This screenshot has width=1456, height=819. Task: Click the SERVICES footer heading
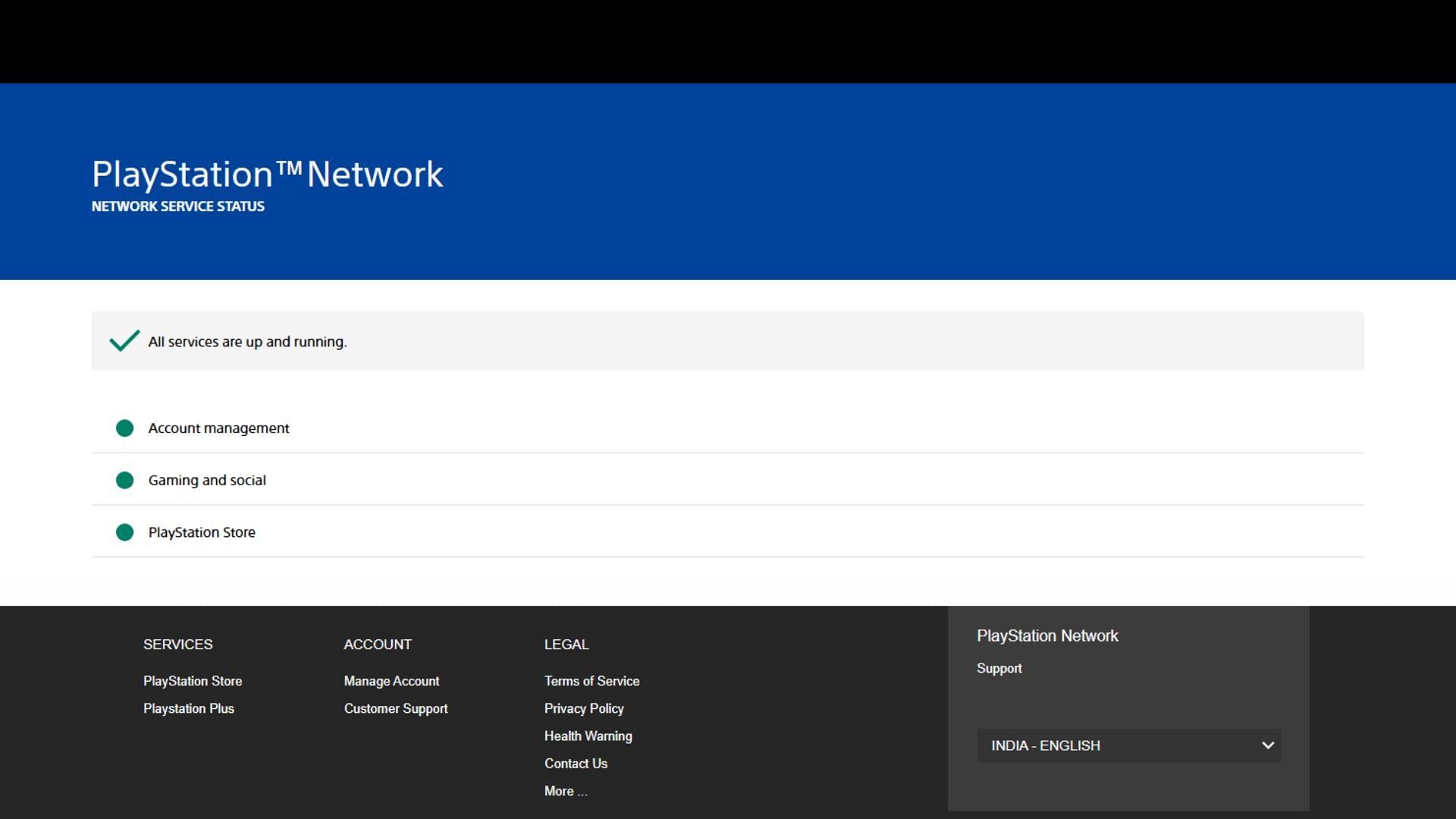tap(178, 645)
